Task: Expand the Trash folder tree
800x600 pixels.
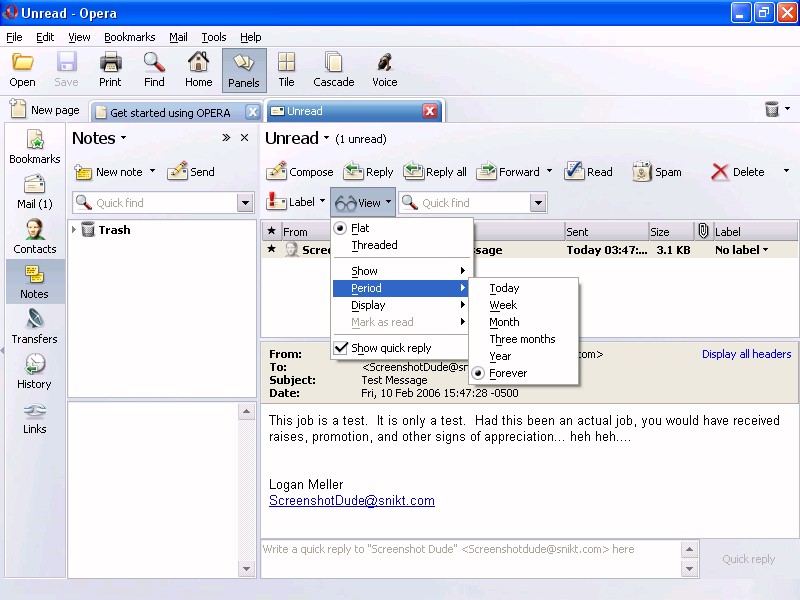Action: (x=74, y=230)
